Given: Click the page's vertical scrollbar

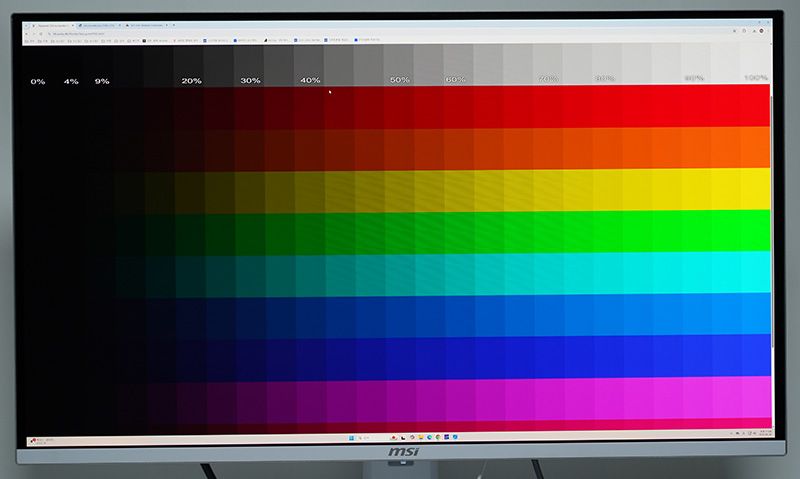Looking at the screenshot, I should [773, 250].
